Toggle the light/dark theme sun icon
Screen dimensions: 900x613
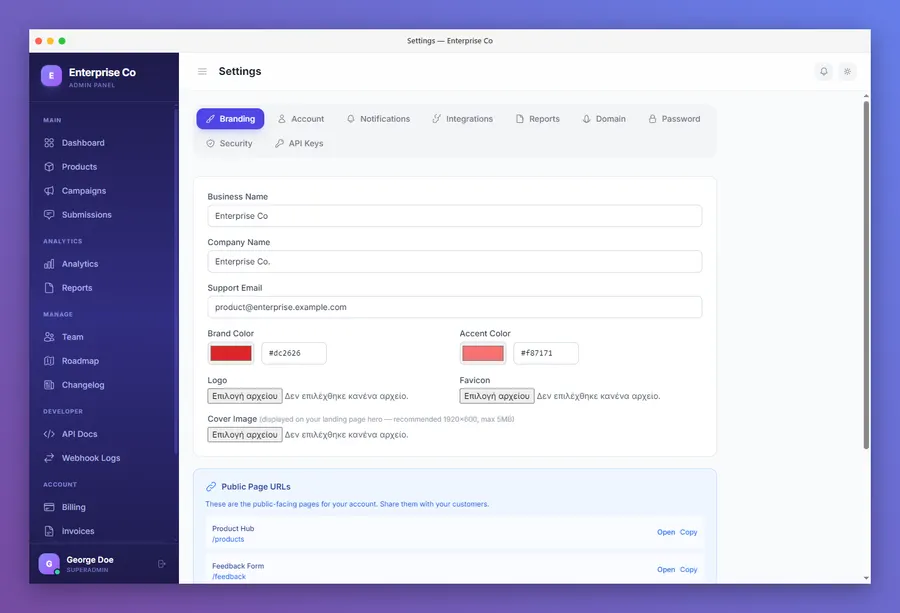[847, 72]
